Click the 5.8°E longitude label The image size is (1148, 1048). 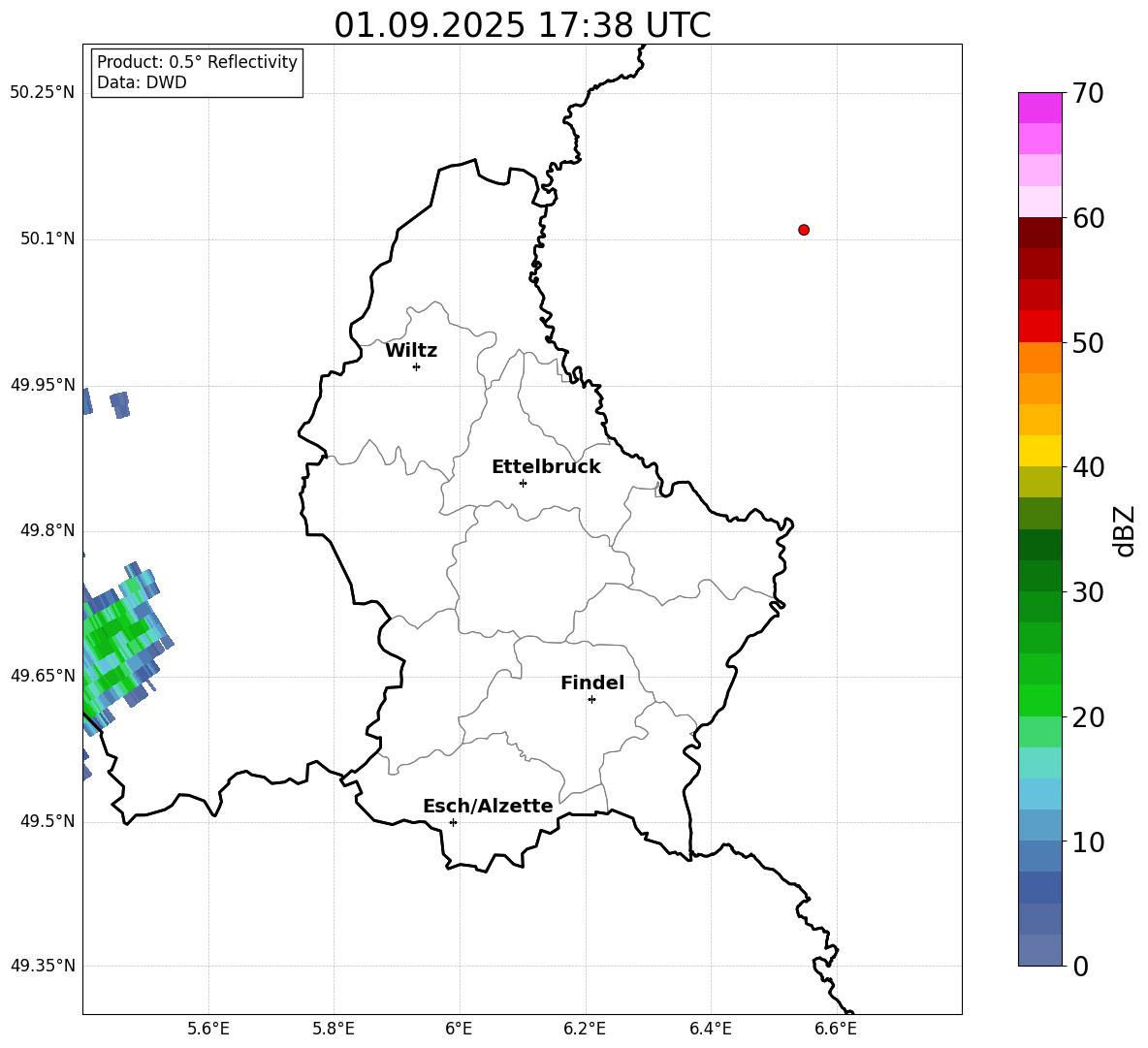coord(334,1029)
